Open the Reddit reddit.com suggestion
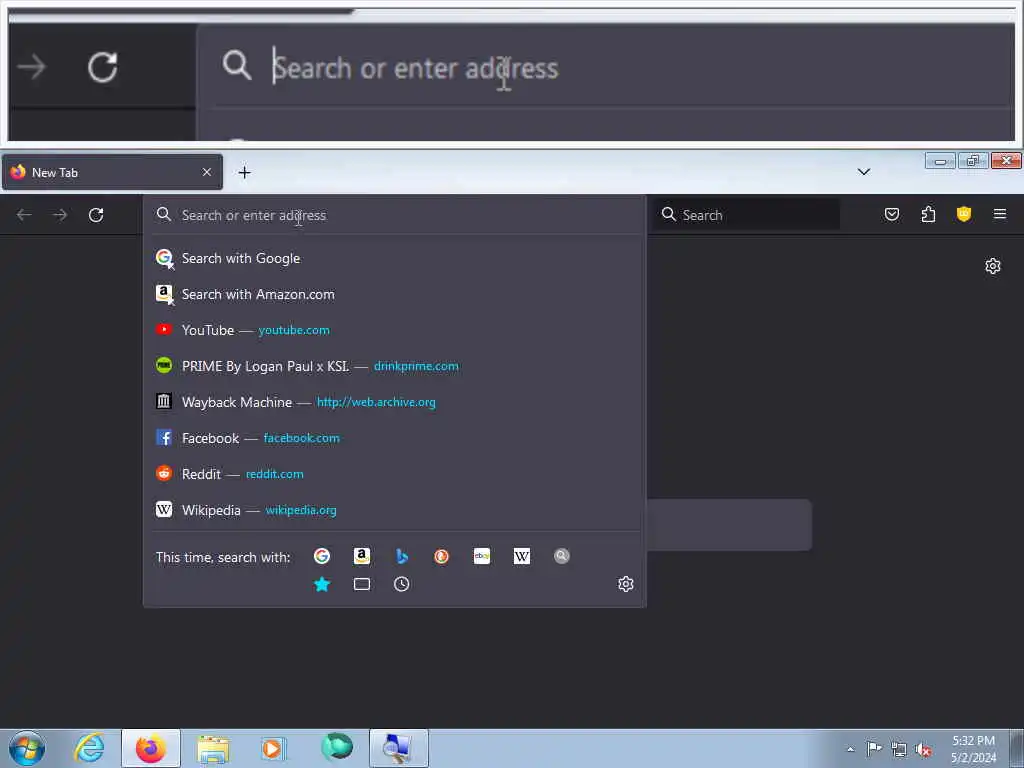 coord(394,474)
